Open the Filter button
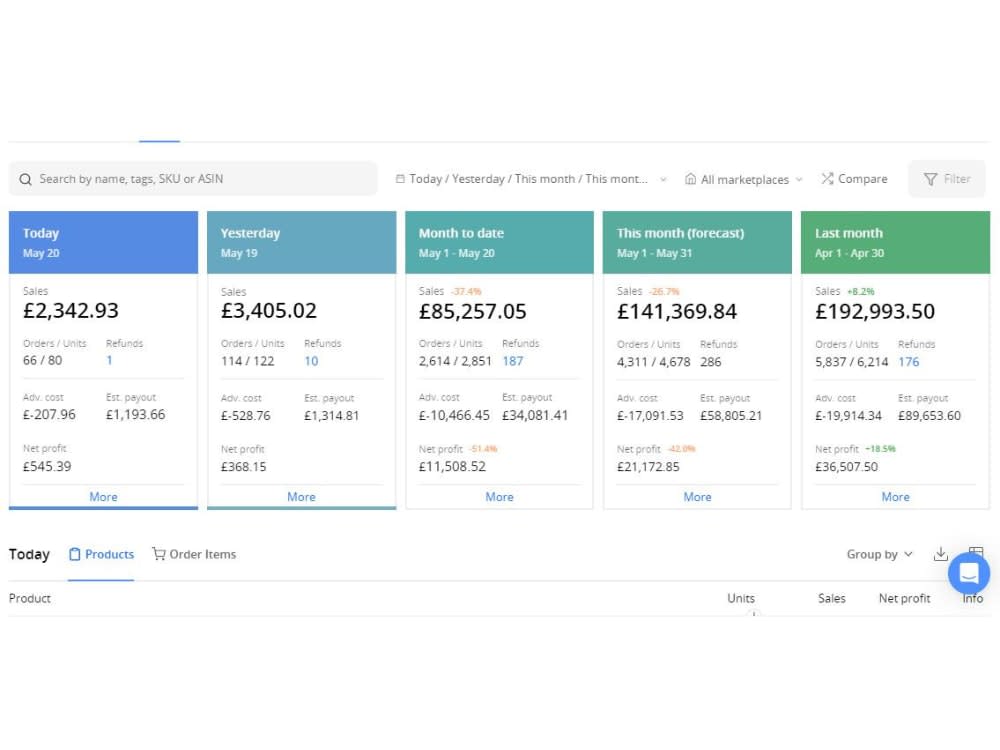Viewport: 1000px width, 750px height. (x=946, y=179)
